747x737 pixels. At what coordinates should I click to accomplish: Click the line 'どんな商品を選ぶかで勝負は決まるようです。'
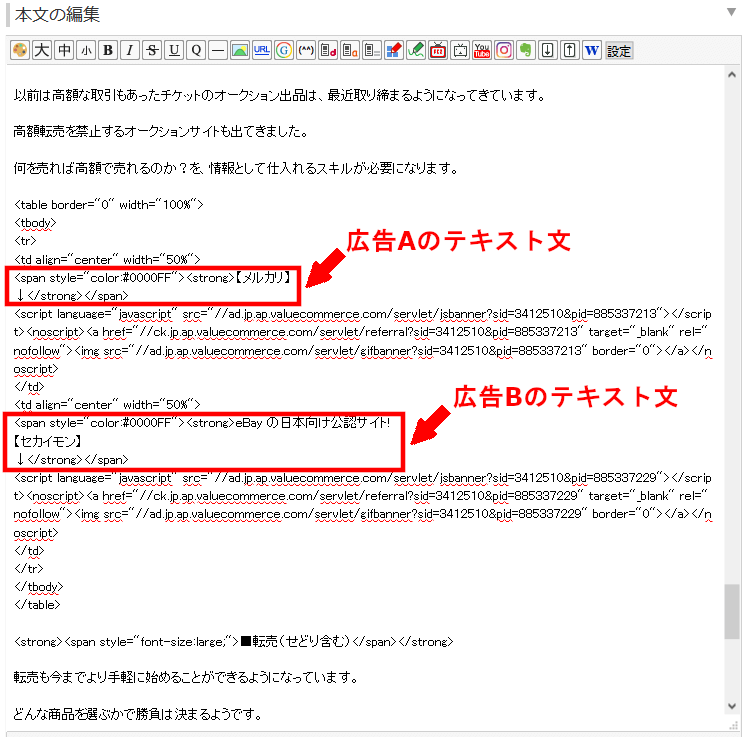click(138, 714)
